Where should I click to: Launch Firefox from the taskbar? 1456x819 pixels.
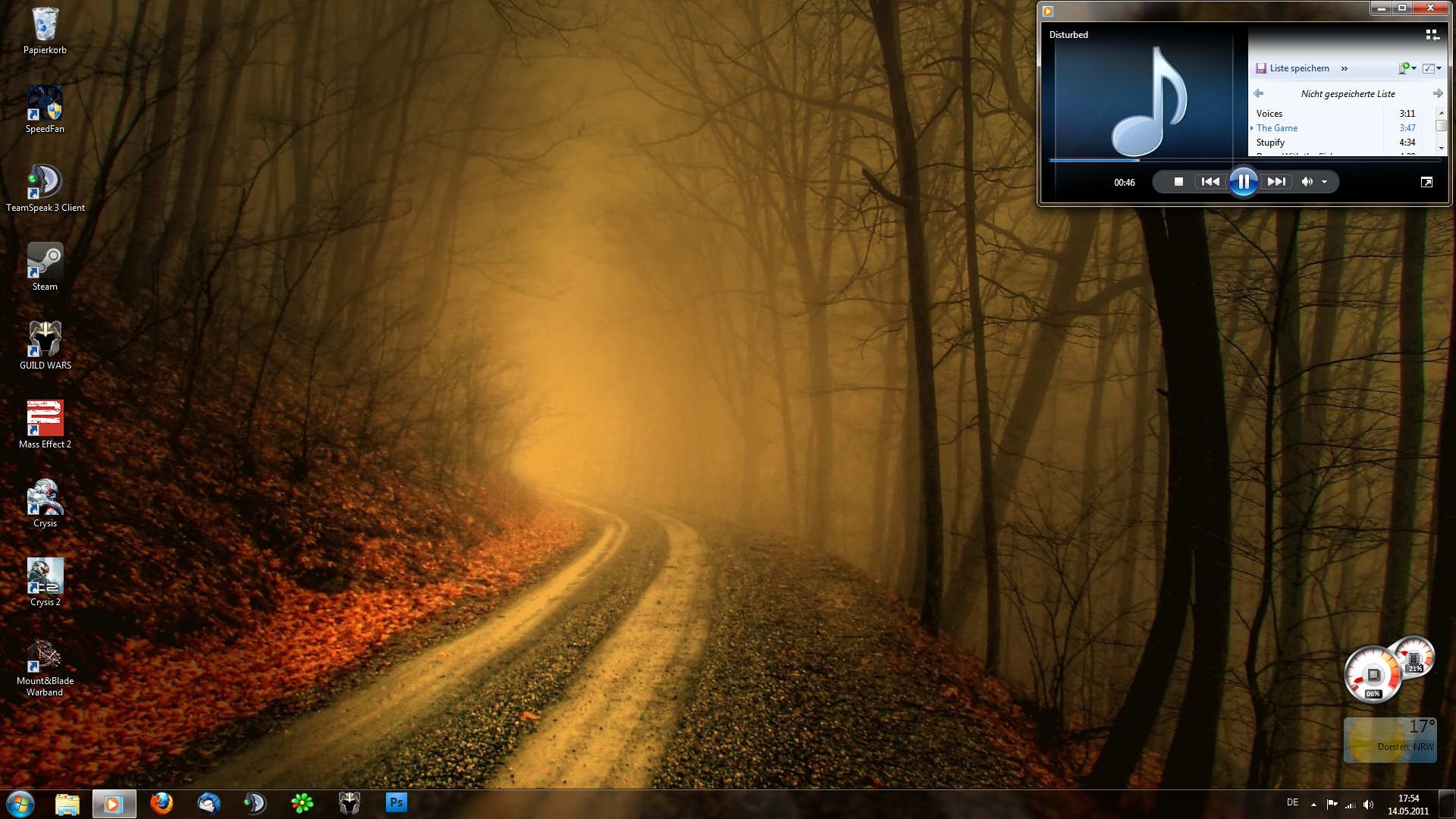(x=162, y=803)
